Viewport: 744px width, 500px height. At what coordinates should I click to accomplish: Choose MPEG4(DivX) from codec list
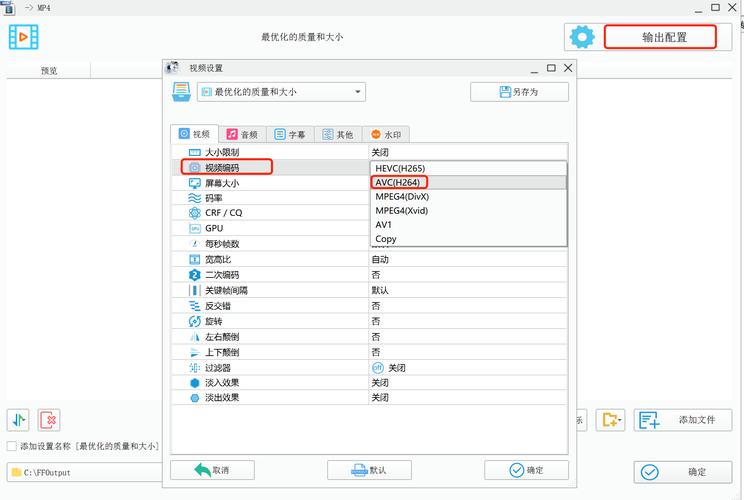(468, 196)
